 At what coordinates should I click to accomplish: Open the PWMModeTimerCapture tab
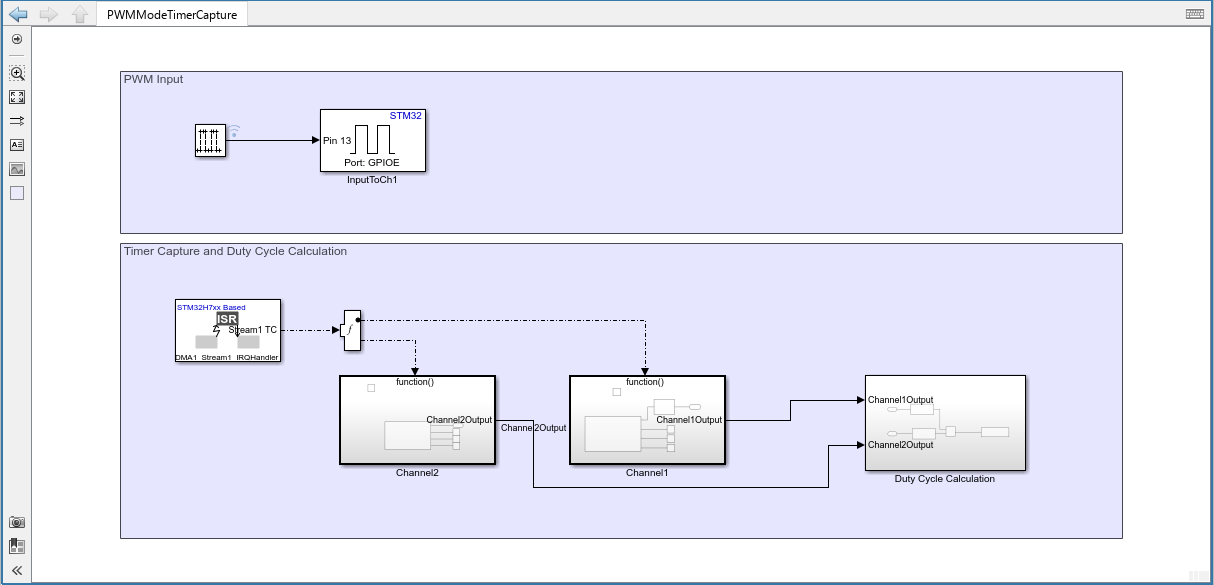pyautogui.click(x=172, y=14)
